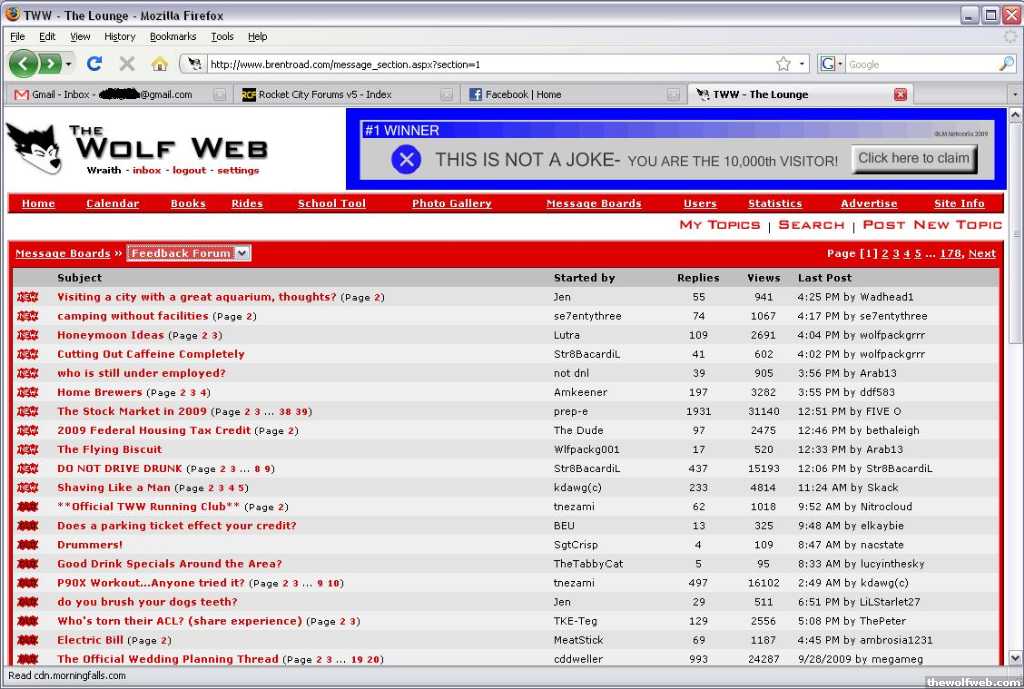Viewport: 1024px width, 689px height.
Task: Open the Home Brewers thread
Action: [x=99, y=392]
